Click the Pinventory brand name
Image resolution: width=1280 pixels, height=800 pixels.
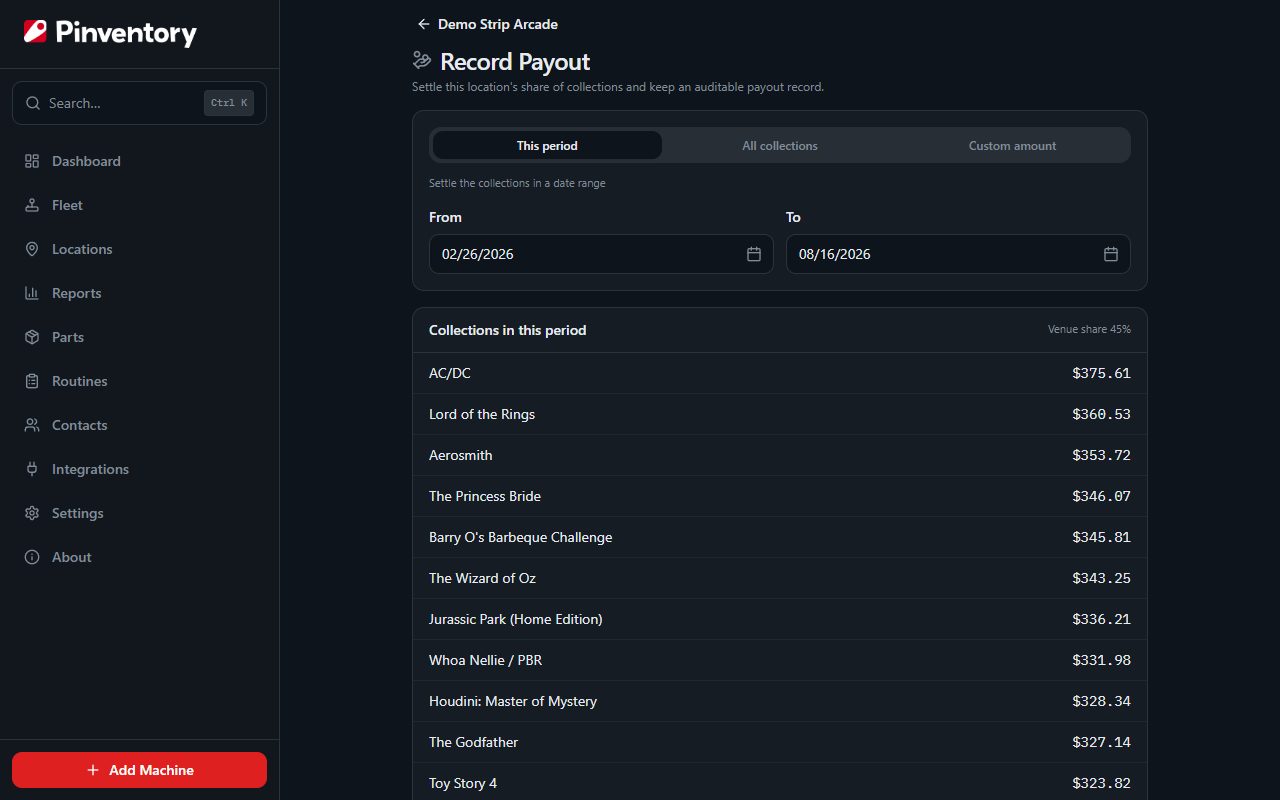(x=126, y=33)
